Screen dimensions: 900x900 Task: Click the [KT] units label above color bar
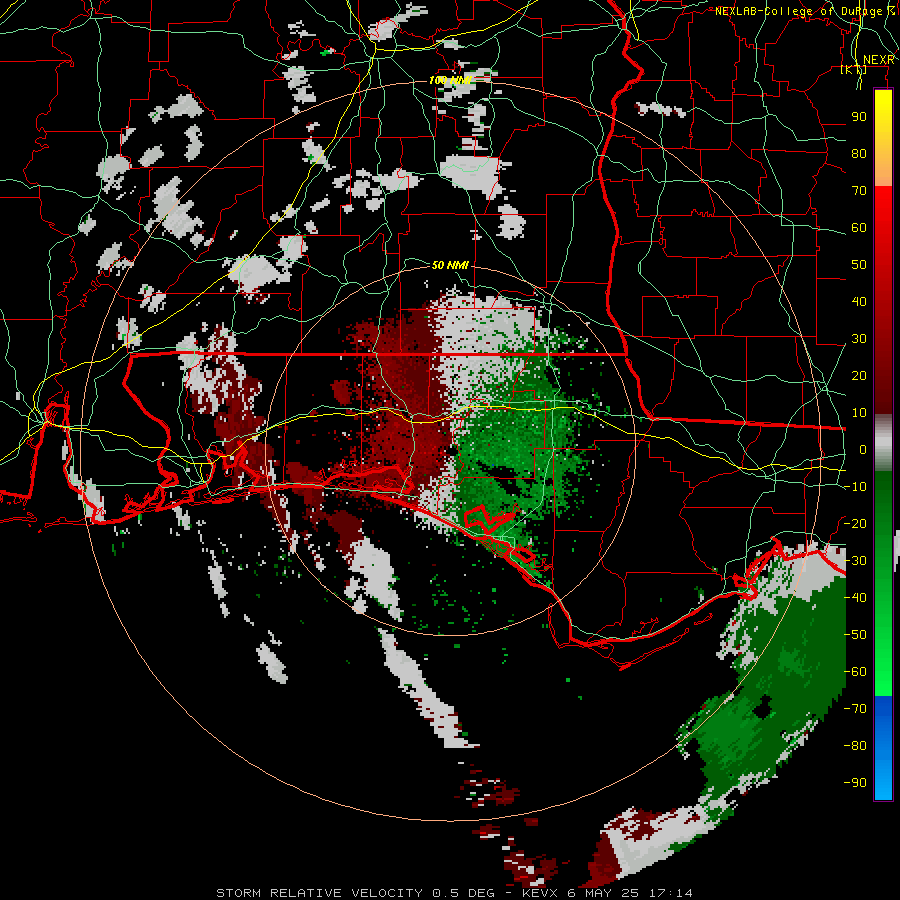[854, 69]
